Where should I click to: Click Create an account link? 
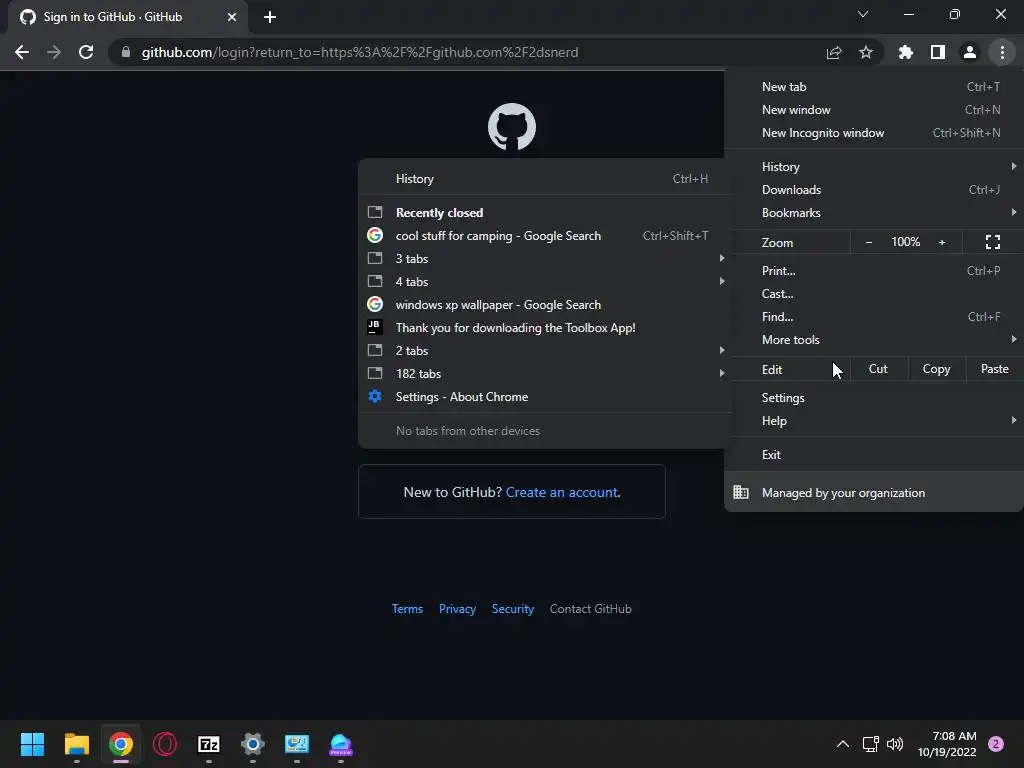pyautogui.click(x=562, y=492)
